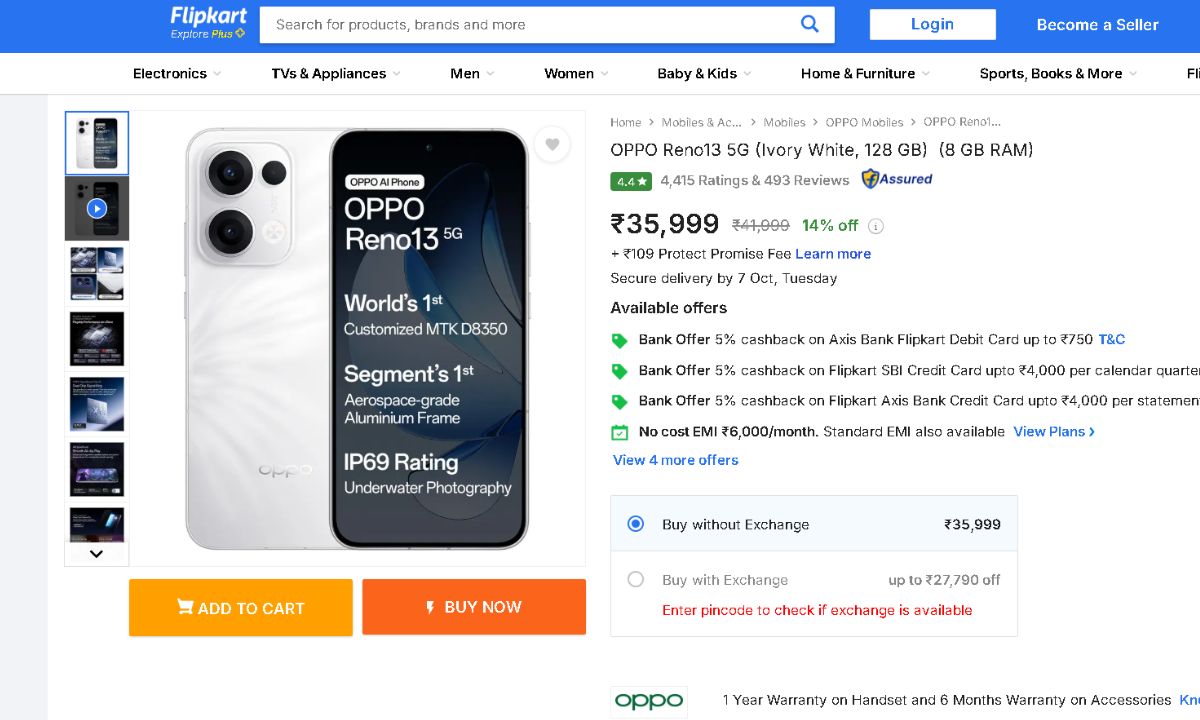Viewport: 1200px width, 720px height.
Task: Click the BUY NOW button
Action: pyautogui.click(x=474, y=607)
